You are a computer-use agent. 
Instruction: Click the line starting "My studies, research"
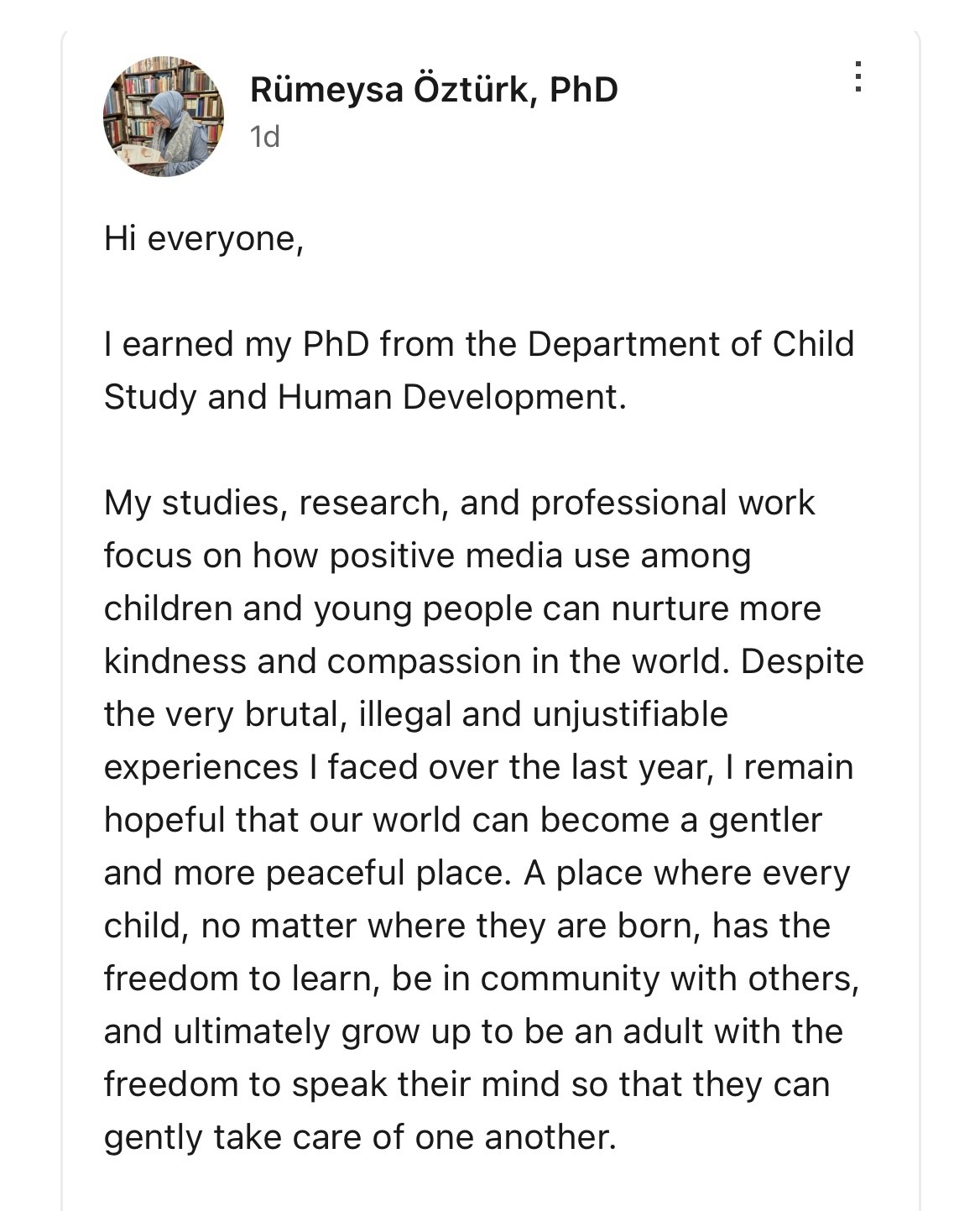pos(459,503)
